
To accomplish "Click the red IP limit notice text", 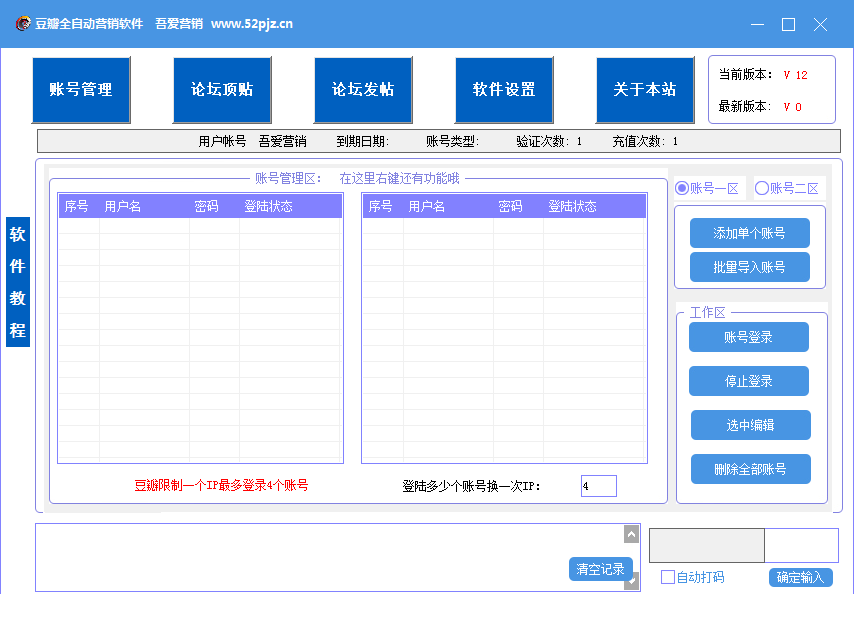I will click(221, 485).
